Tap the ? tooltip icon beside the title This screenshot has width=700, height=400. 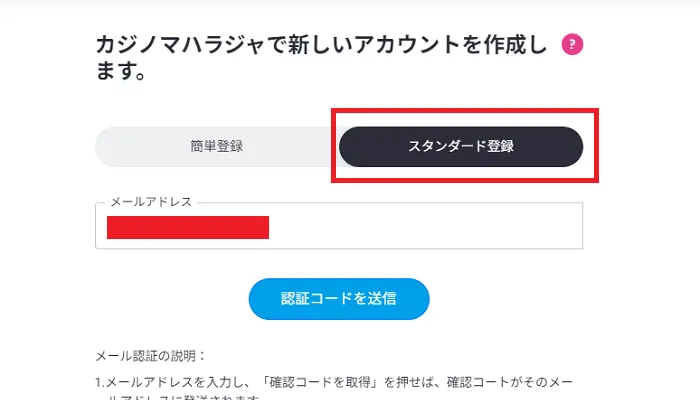coord(572,44)
